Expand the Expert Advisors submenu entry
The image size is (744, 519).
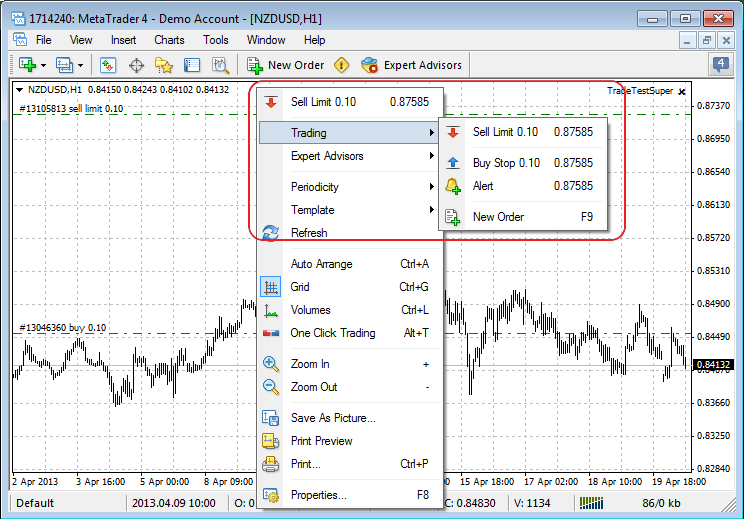349,156
